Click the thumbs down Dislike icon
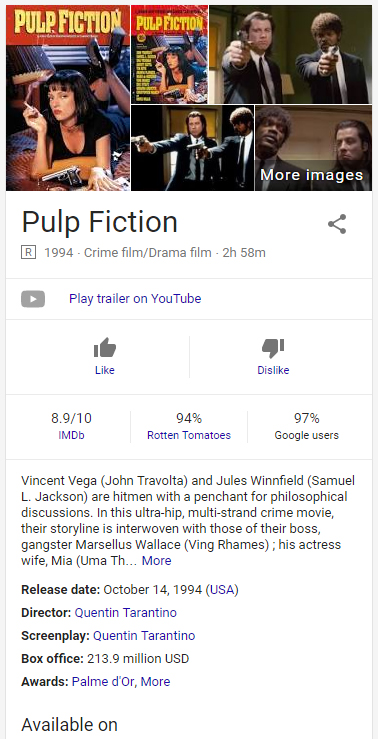The height and width of the screenshot is (739, 378). click(273, 348)
